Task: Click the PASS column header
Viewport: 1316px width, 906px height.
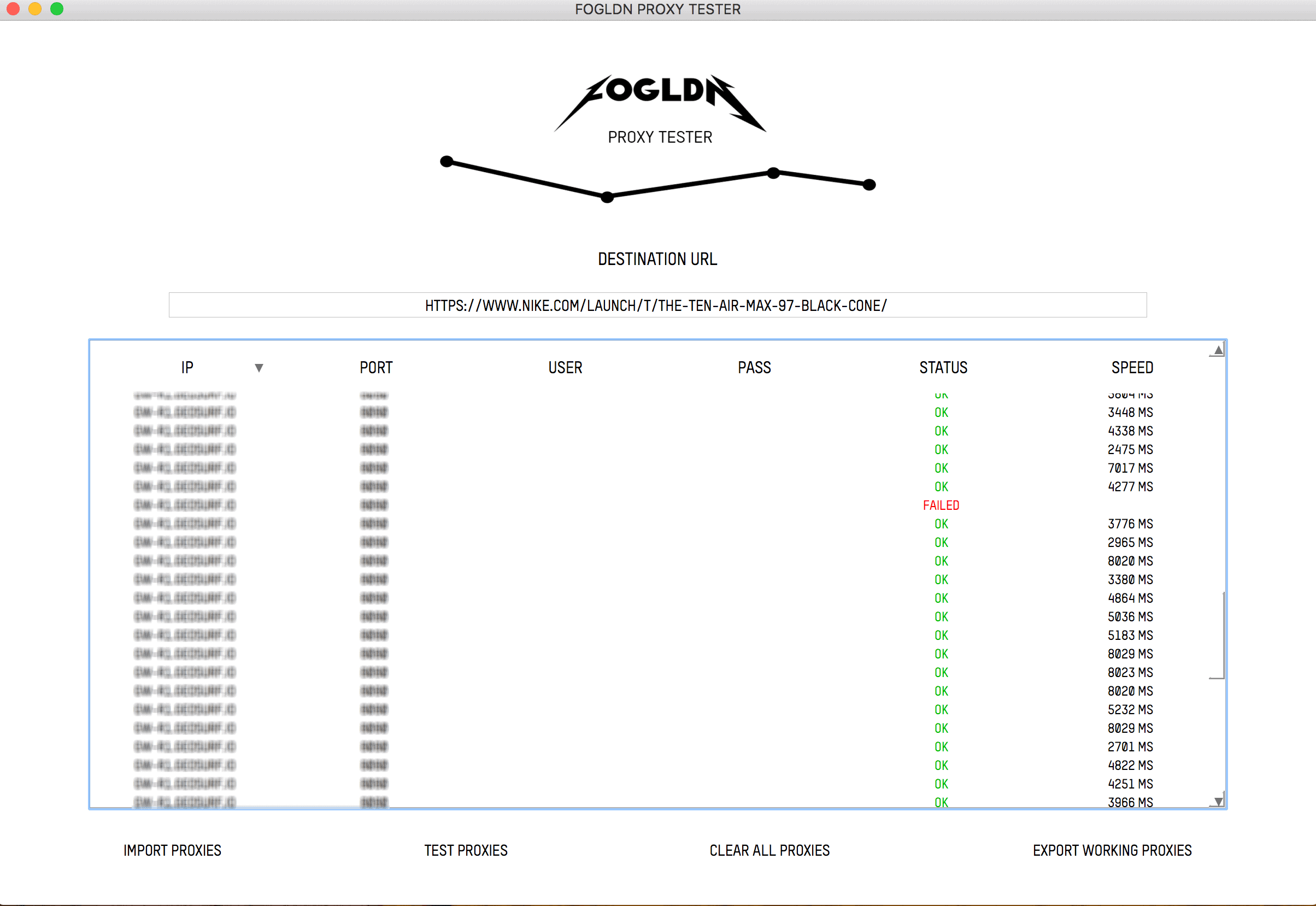Action: (754, 368)
